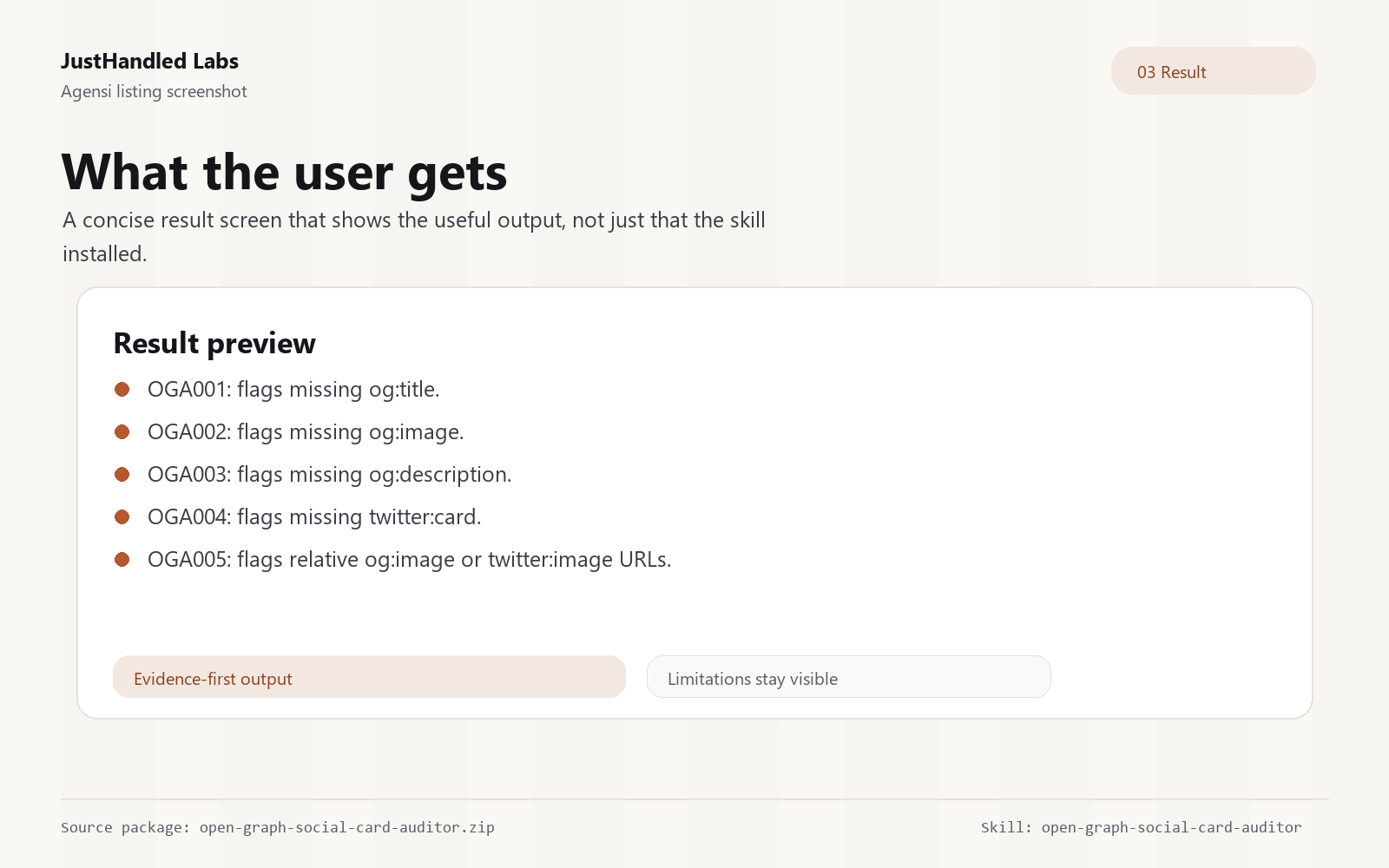Click the Skill: open-graph-social-card-auditor footer text
The width and height of the screenshot is (1389, 868).
(1142, 827)
